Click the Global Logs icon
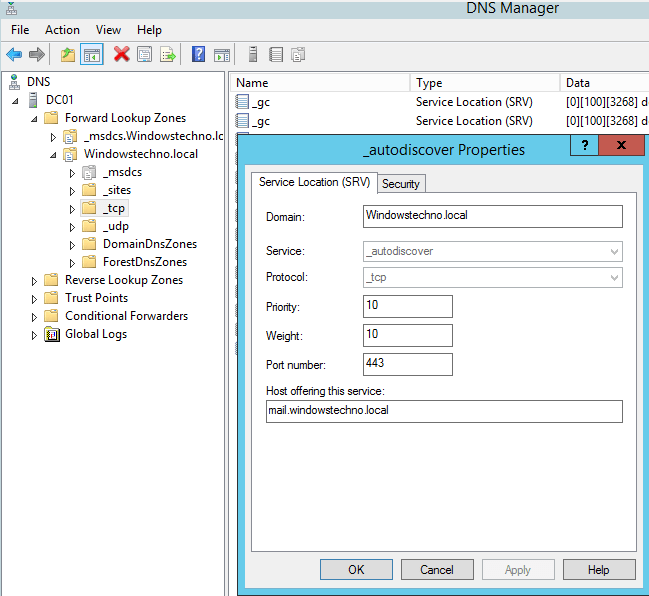The image size is (649, 596). pos(52,334)
